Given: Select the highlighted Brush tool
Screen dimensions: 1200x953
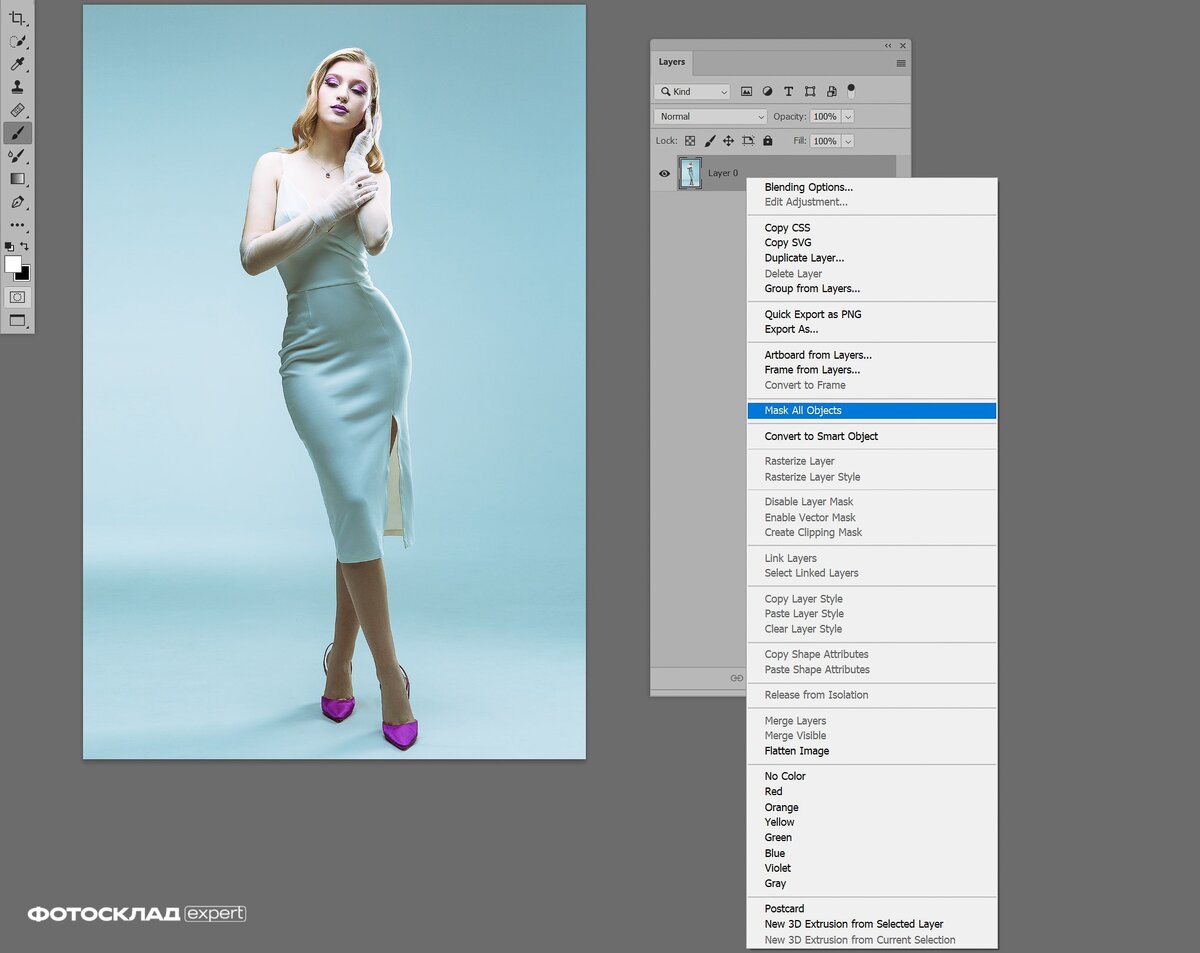Looking at the screenshot, I should (x=17, y=133).
